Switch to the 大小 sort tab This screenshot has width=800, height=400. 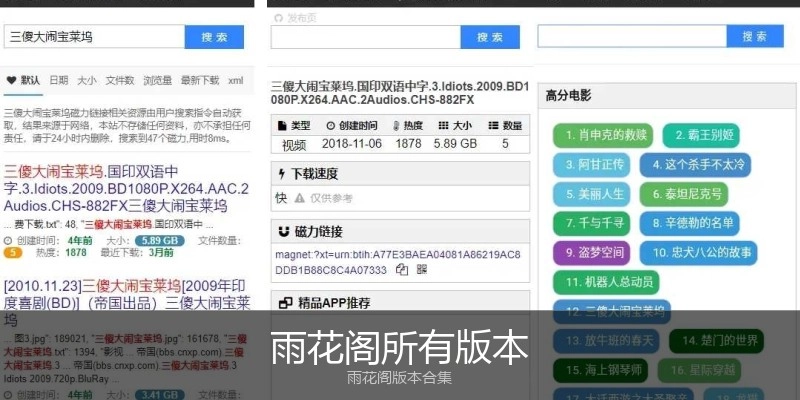tap(87, 80)
